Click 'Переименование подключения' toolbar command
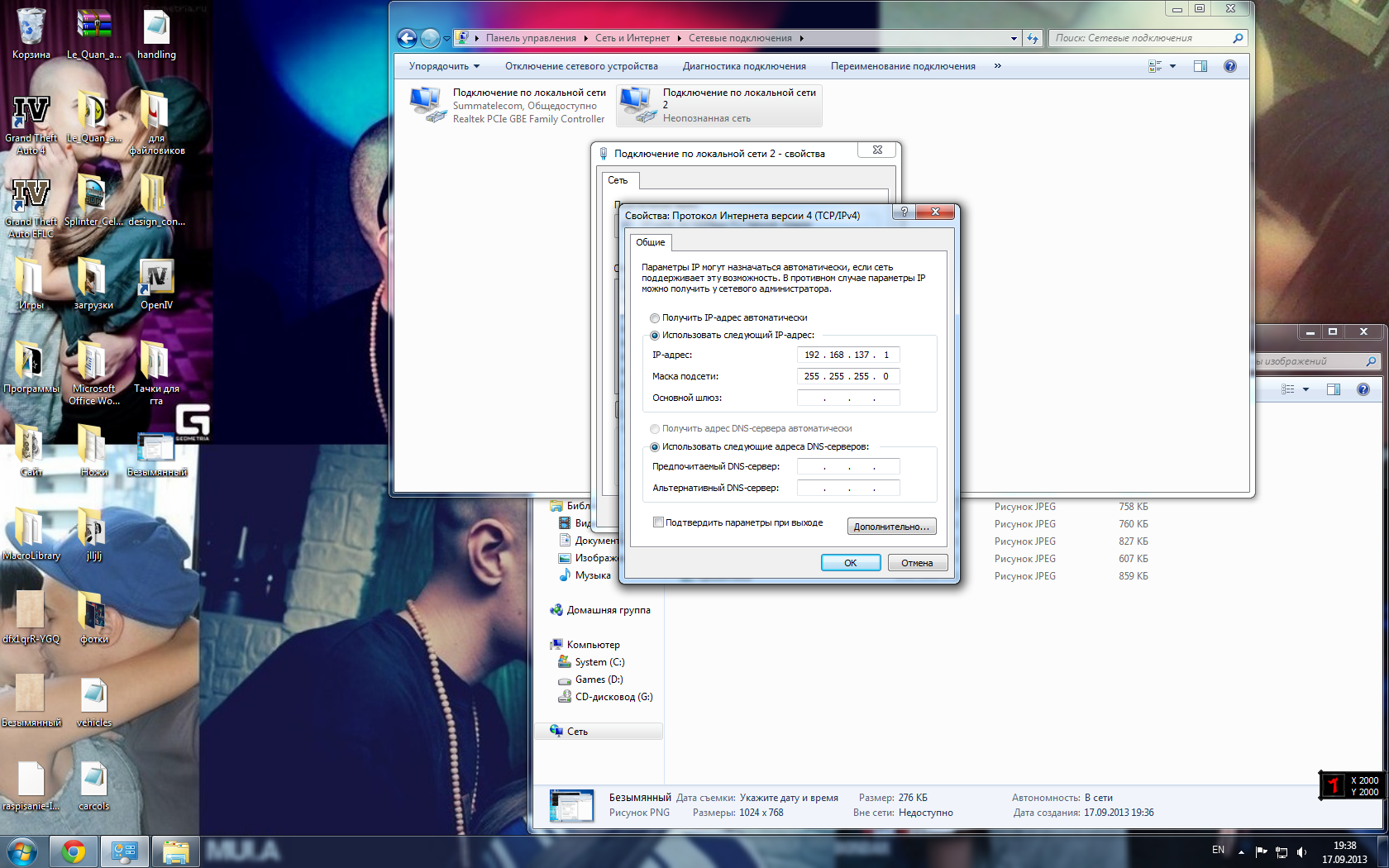 click(x=903, y=66)
